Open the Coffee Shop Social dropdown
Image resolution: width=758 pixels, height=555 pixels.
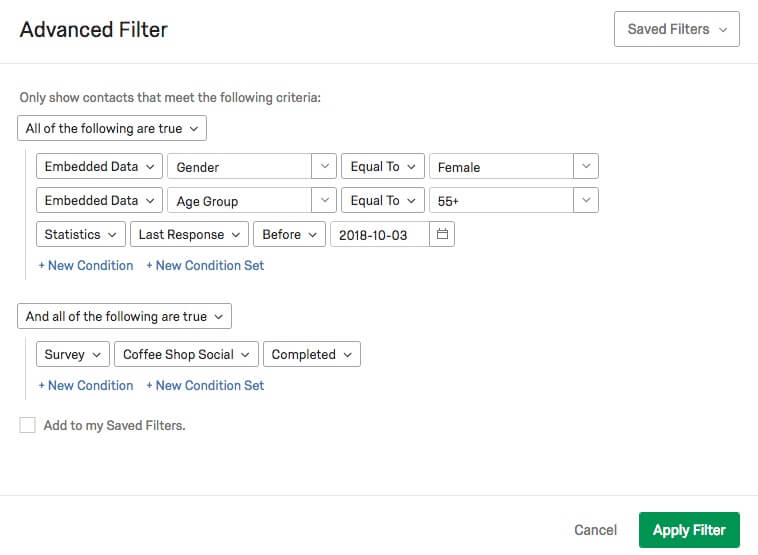[x=187, y=354]
